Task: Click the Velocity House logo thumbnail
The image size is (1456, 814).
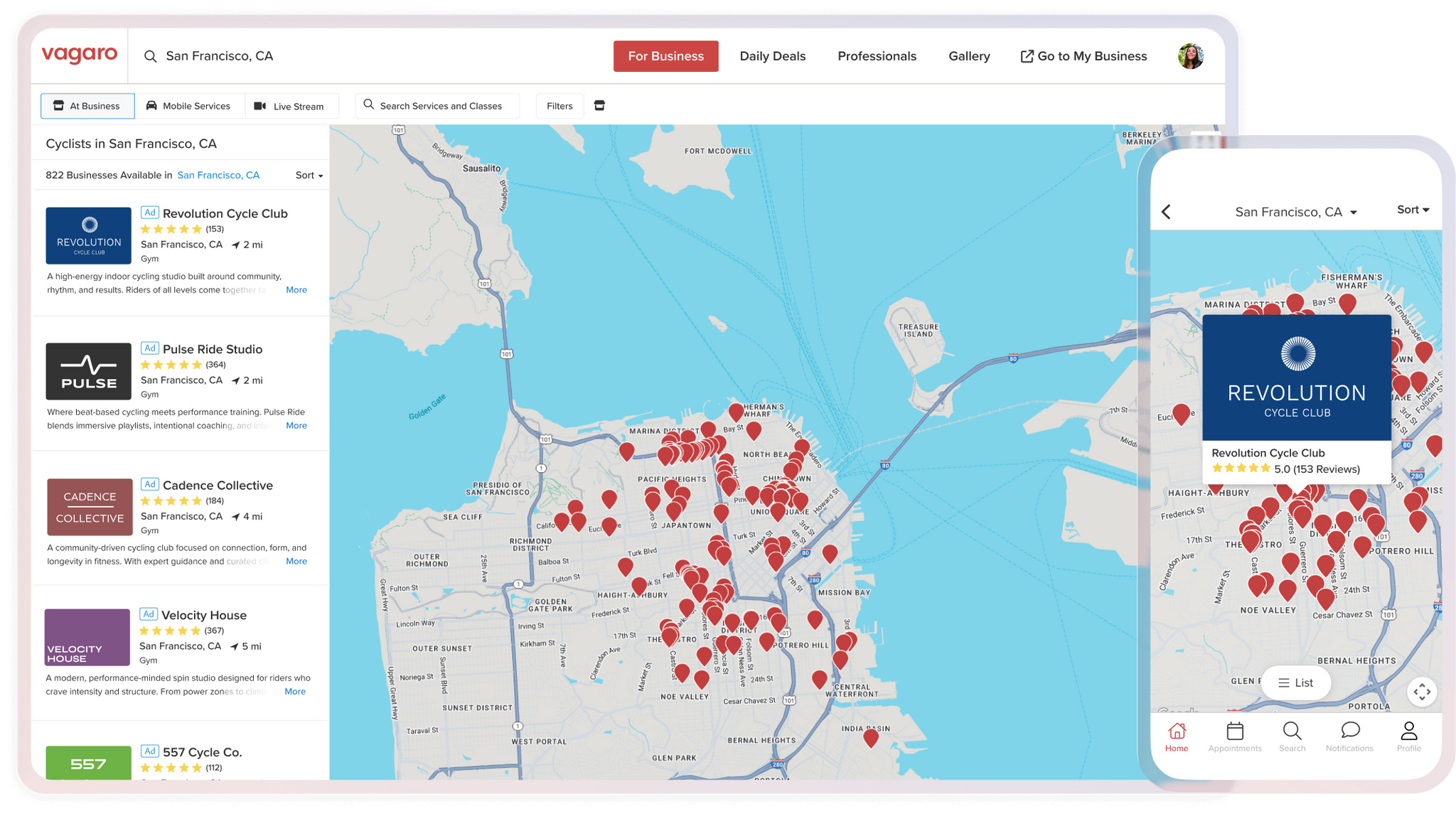Action: tap(87, 637)
